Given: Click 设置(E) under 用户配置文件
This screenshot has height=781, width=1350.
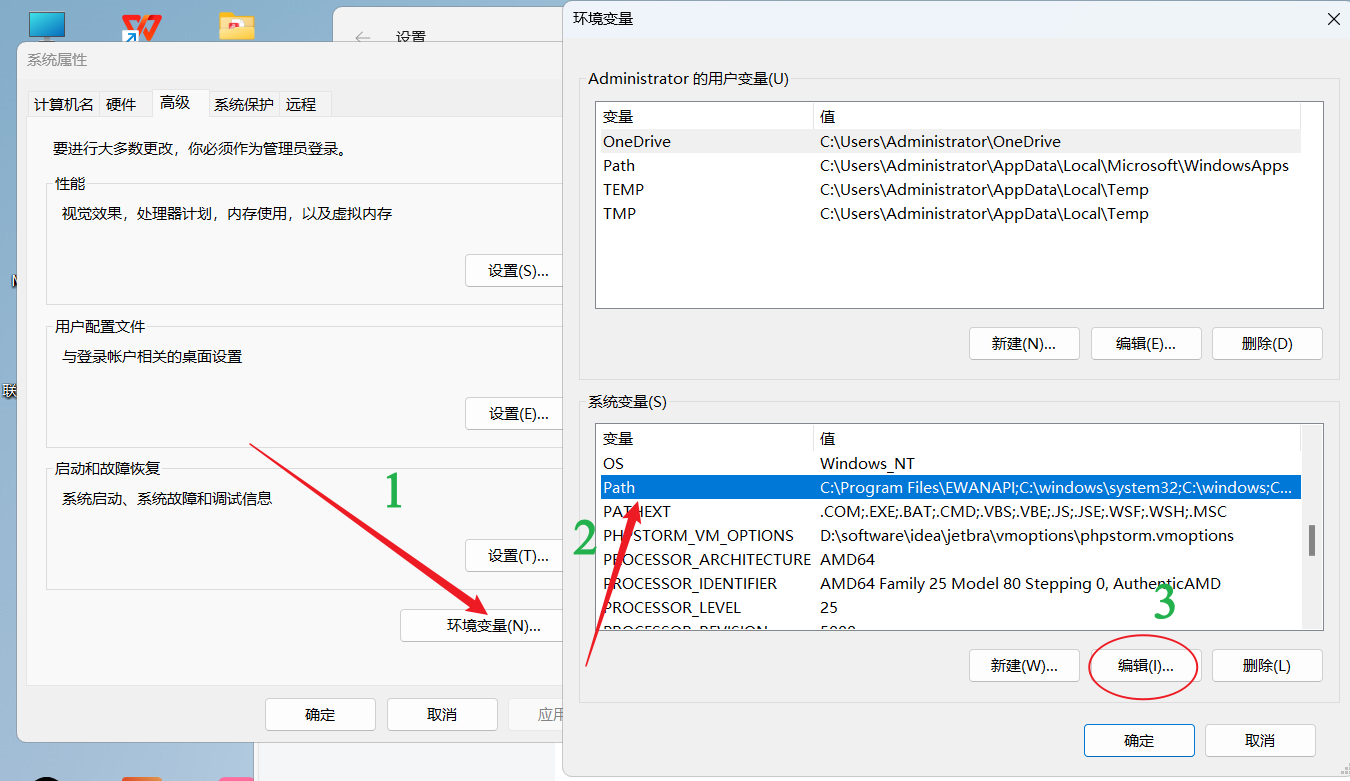Looking at the screenshot, I should [x=516, y=413].
